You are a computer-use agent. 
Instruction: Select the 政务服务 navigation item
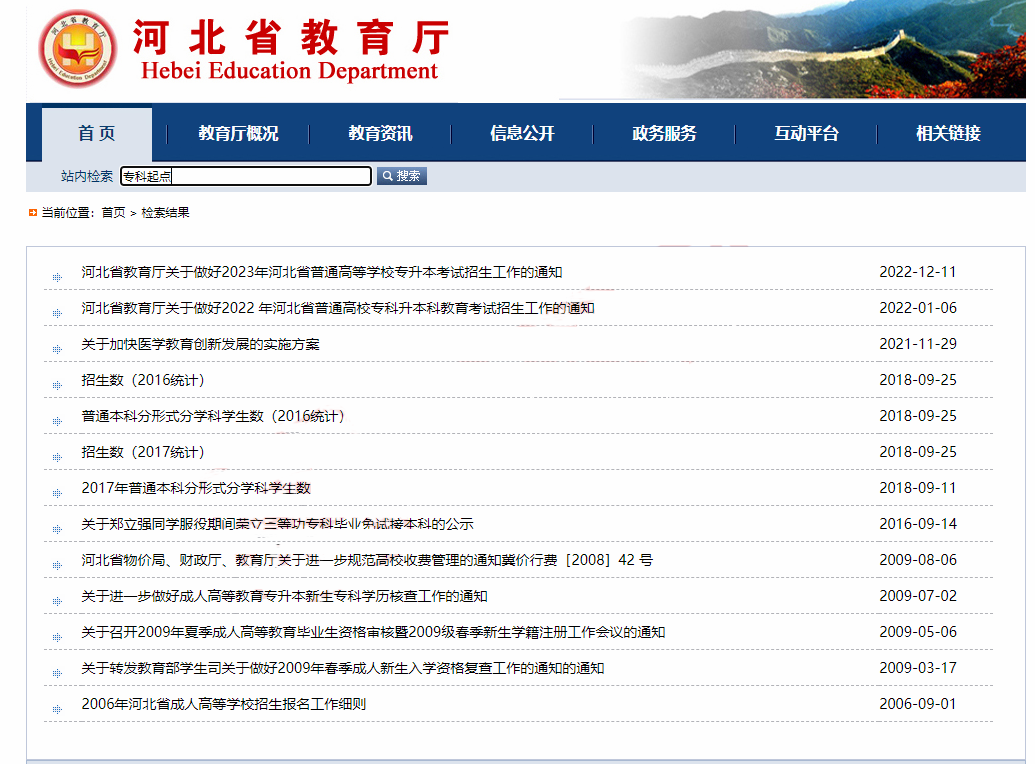pyautogui.click(x=663, y=132)
